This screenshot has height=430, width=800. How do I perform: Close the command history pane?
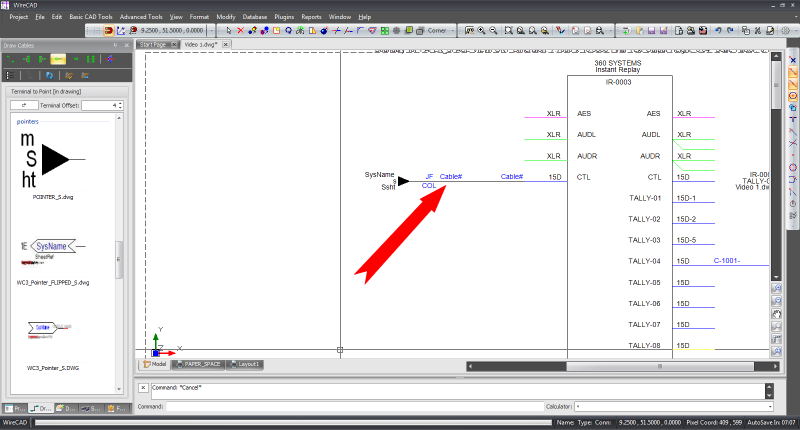coord(143,388)
